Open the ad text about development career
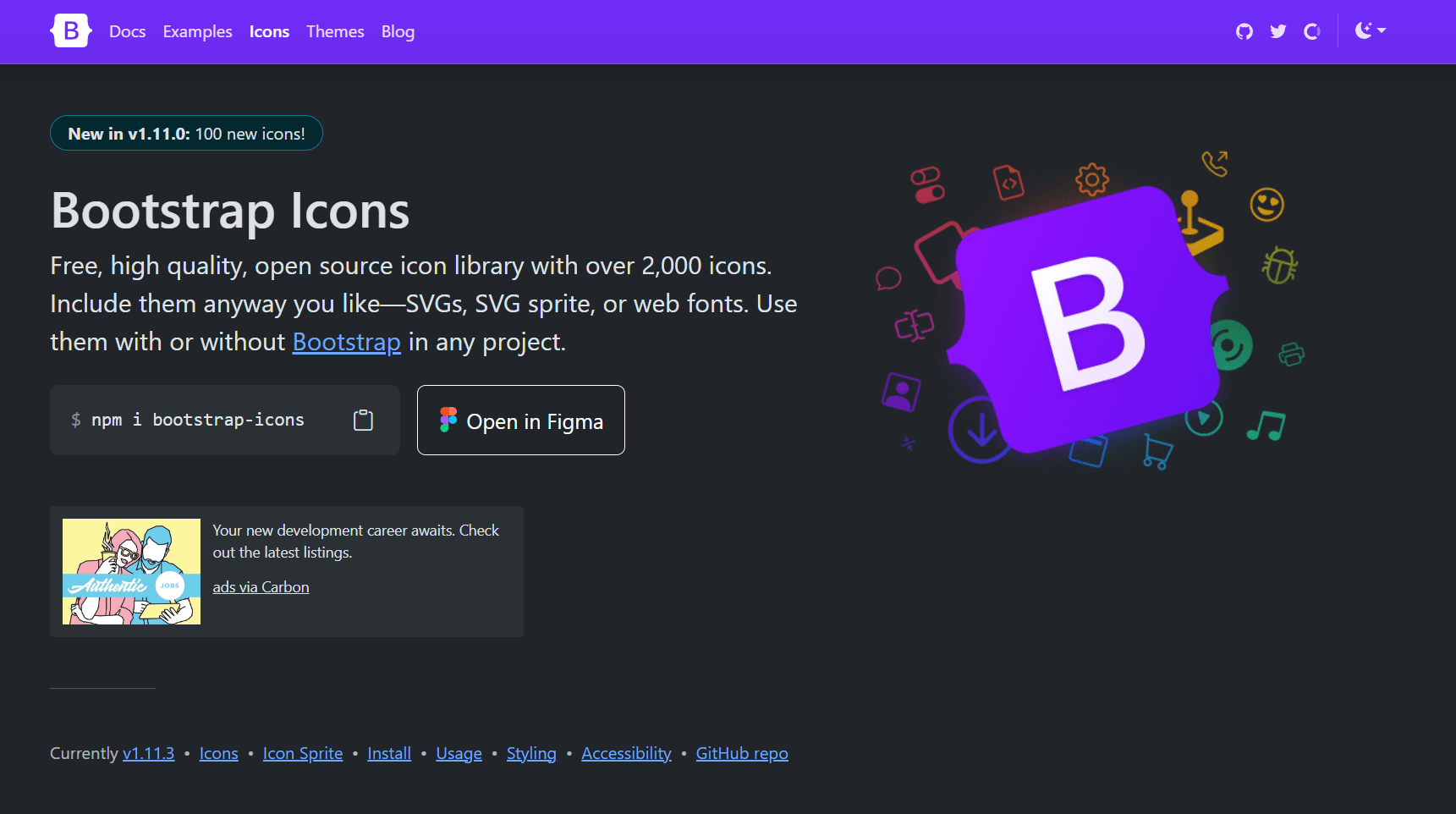Image resolution: width=1456 pixels, height=814 pixels. click(x=355, y=541)
